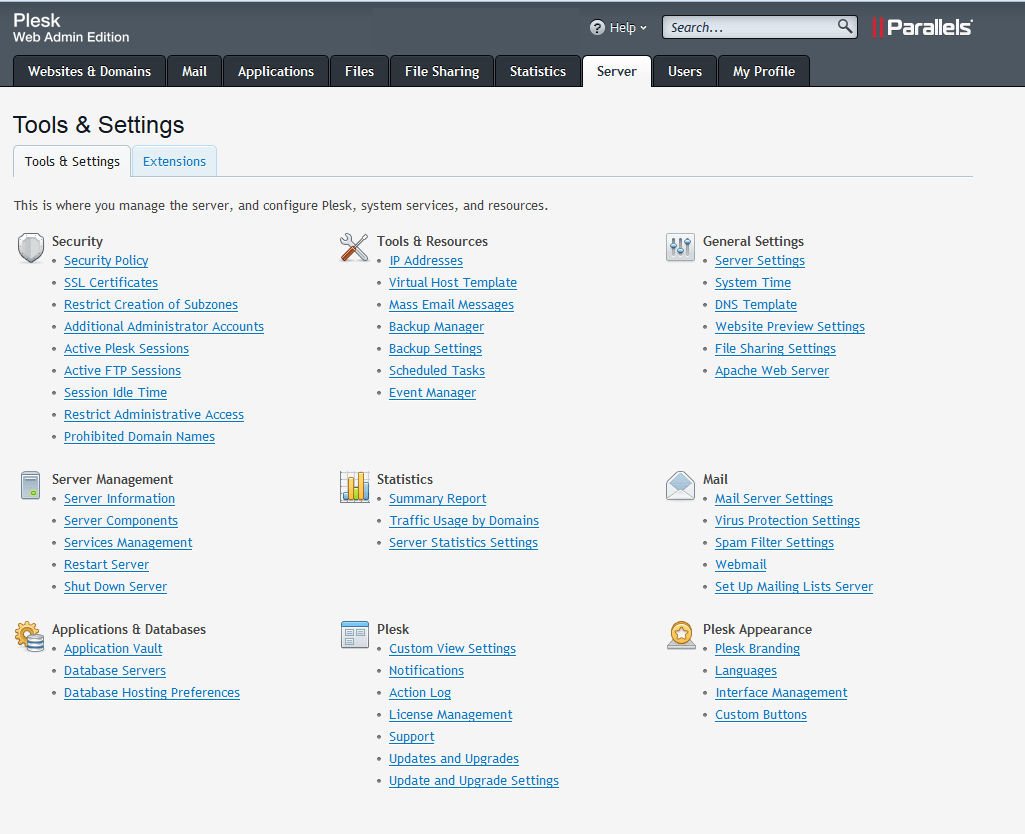Image resolution: width=1025 pixels, height=834 pixels.
Task: Click the Shut Down Server link
Action: [116, 586]
